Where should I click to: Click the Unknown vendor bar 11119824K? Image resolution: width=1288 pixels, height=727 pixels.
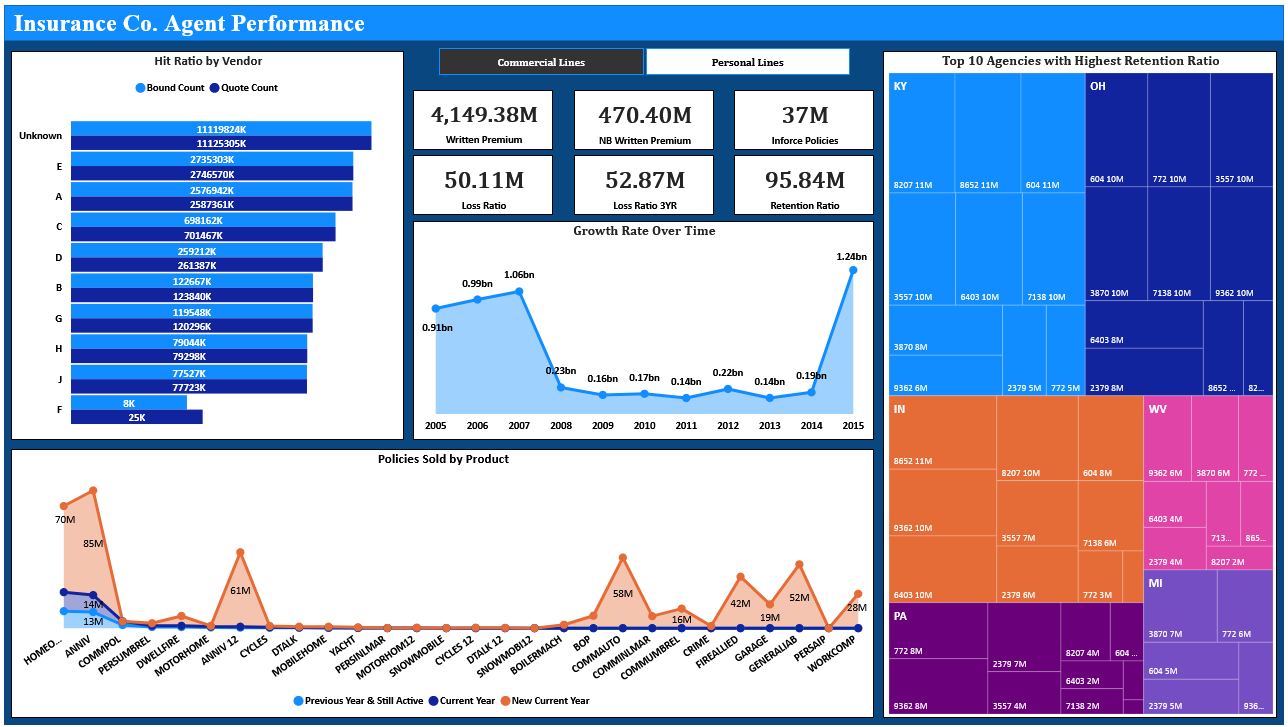point(221,129)
